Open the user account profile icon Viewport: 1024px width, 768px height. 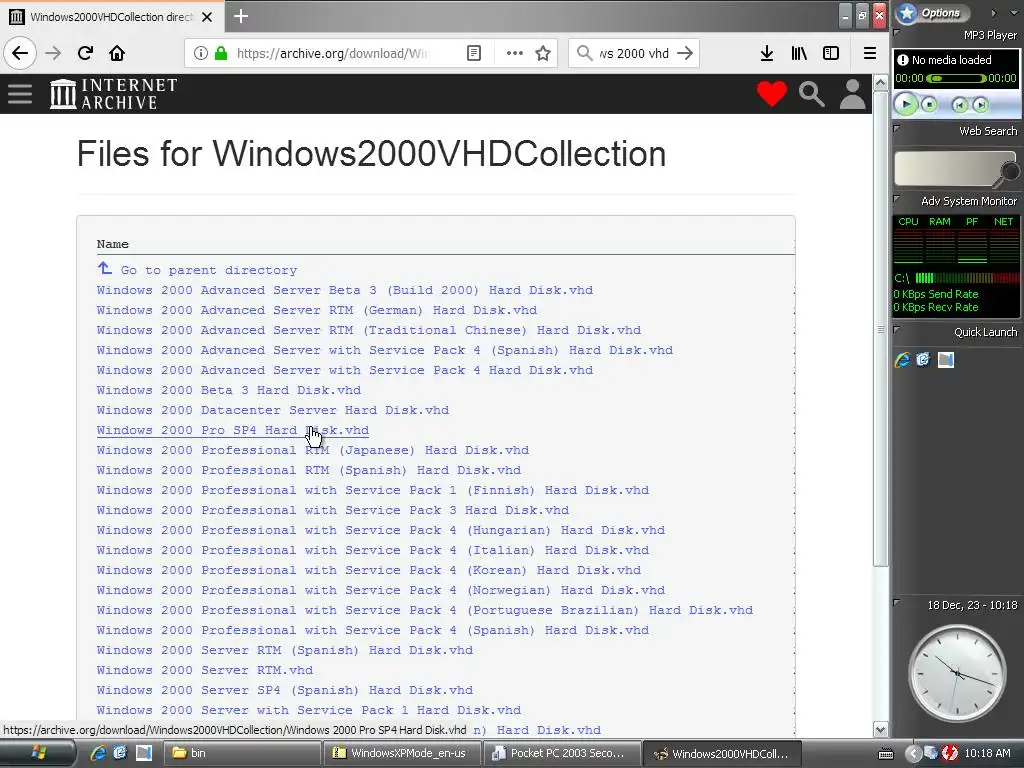click(852, 94)
